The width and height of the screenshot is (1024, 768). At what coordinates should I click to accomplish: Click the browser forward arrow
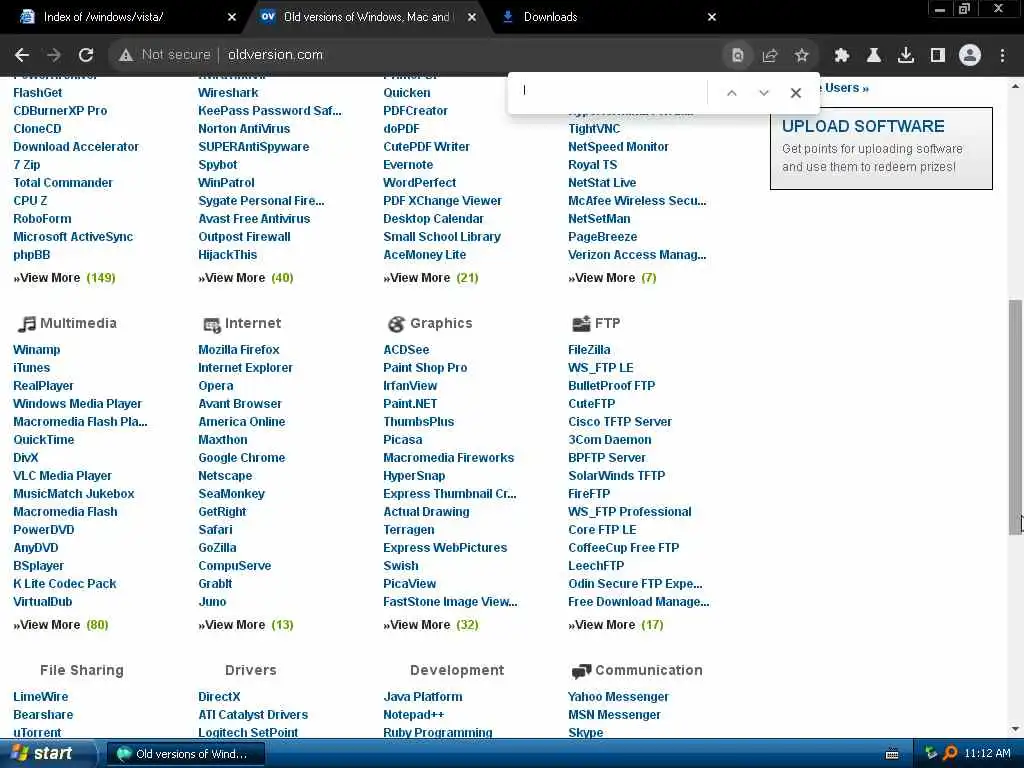(x=54, y=55)
